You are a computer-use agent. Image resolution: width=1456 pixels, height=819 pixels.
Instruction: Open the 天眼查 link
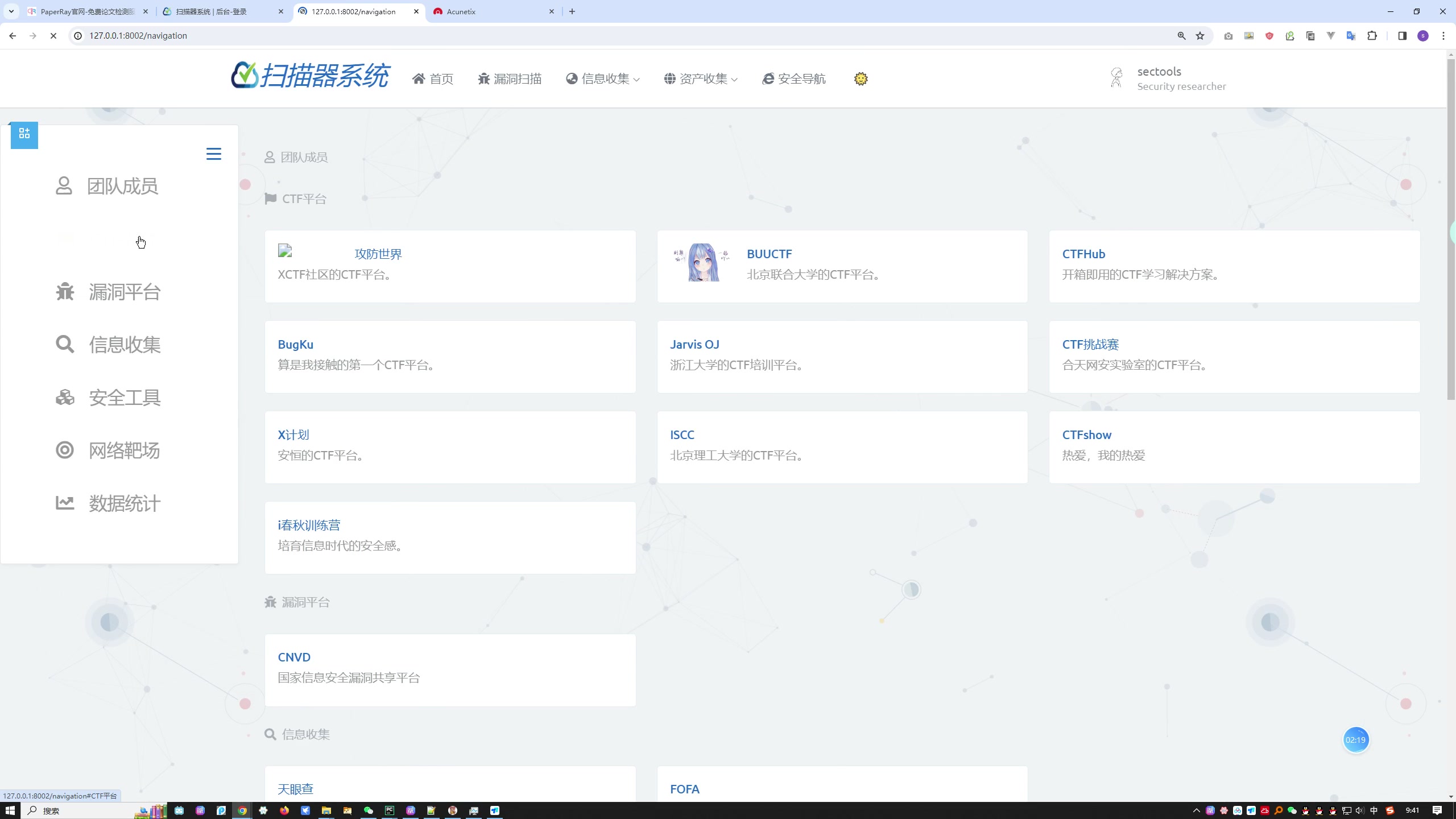[296, 789]
